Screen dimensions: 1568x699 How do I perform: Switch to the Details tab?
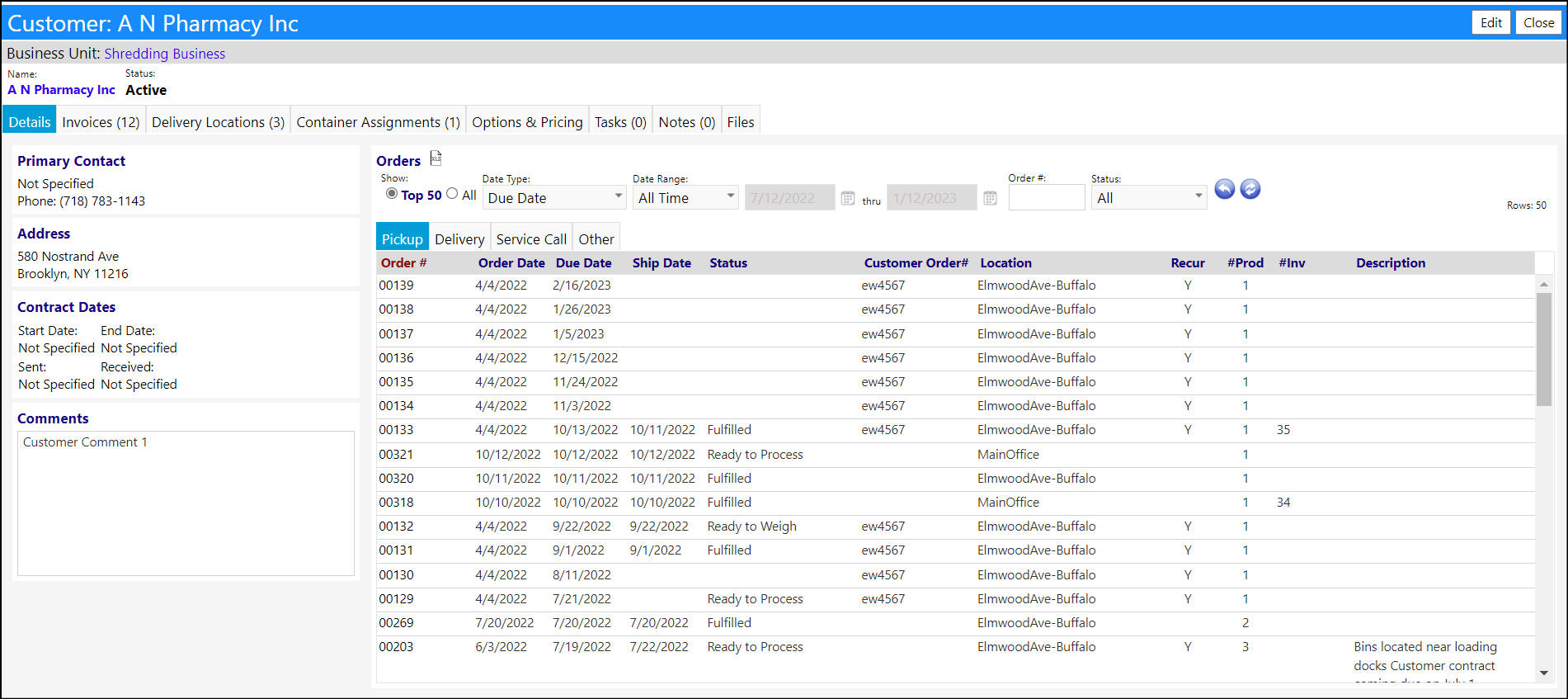tap(30, 121)
